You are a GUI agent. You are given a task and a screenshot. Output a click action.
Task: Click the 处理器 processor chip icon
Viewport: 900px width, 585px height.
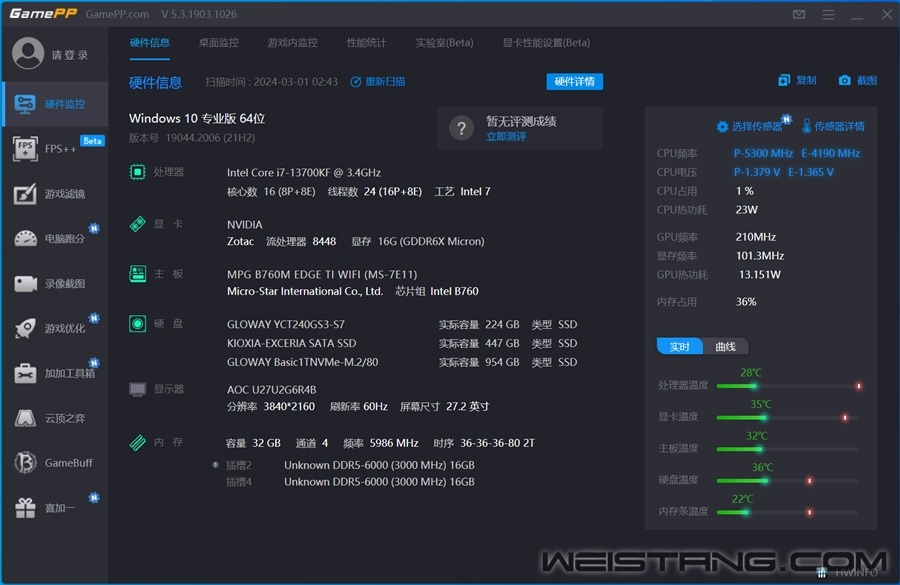coord(137,172)
